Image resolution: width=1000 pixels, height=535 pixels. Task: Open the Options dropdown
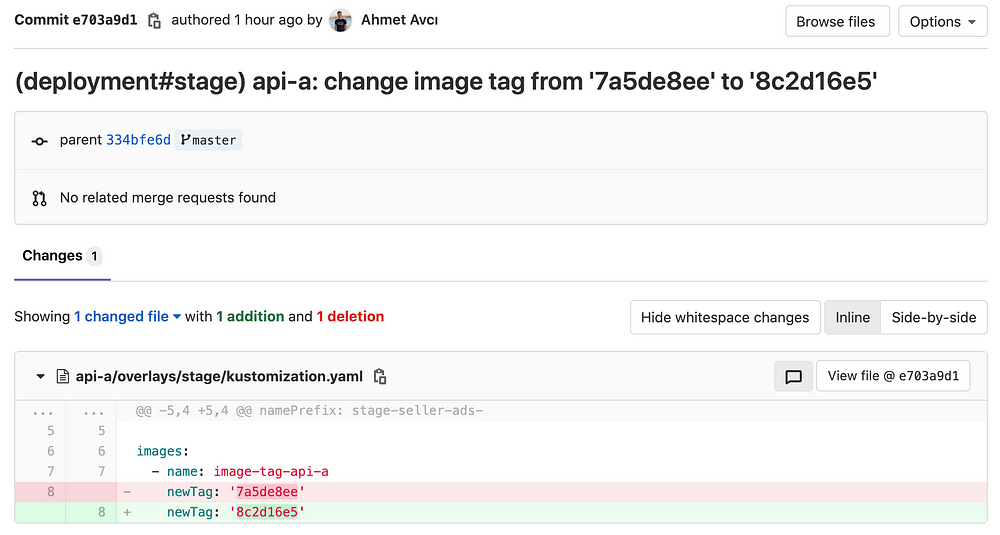(943, 22)
